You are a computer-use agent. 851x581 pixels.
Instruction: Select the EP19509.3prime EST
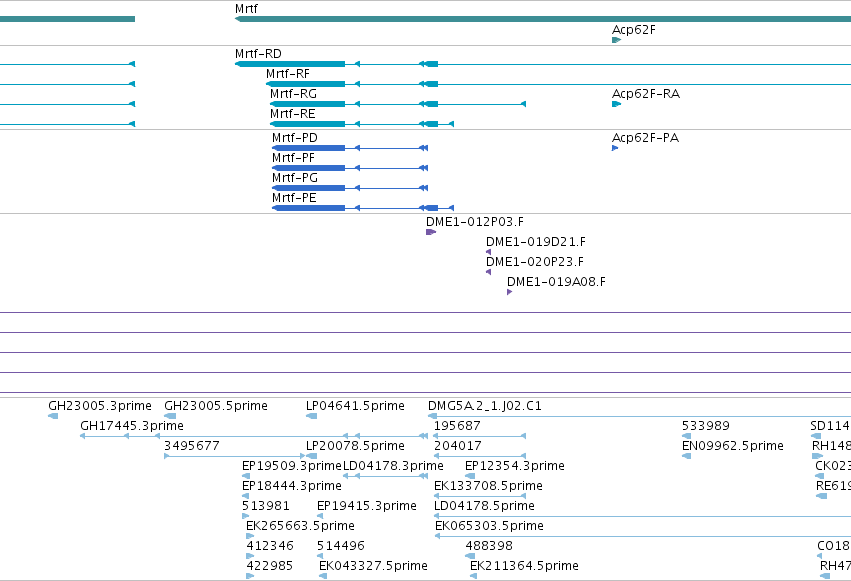pyautogui.click(x=246, y=476)
